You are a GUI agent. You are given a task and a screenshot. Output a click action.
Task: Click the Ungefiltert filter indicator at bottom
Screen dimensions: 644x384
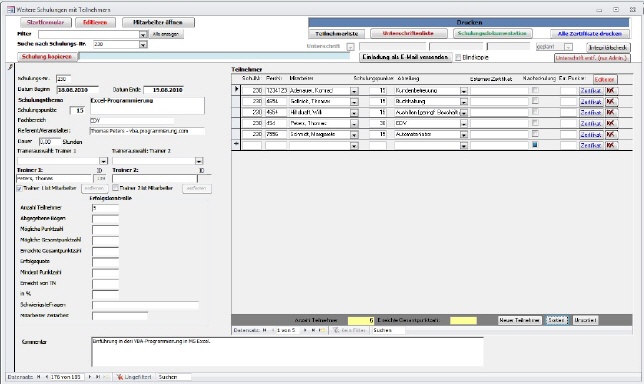(x=133, y=377)
